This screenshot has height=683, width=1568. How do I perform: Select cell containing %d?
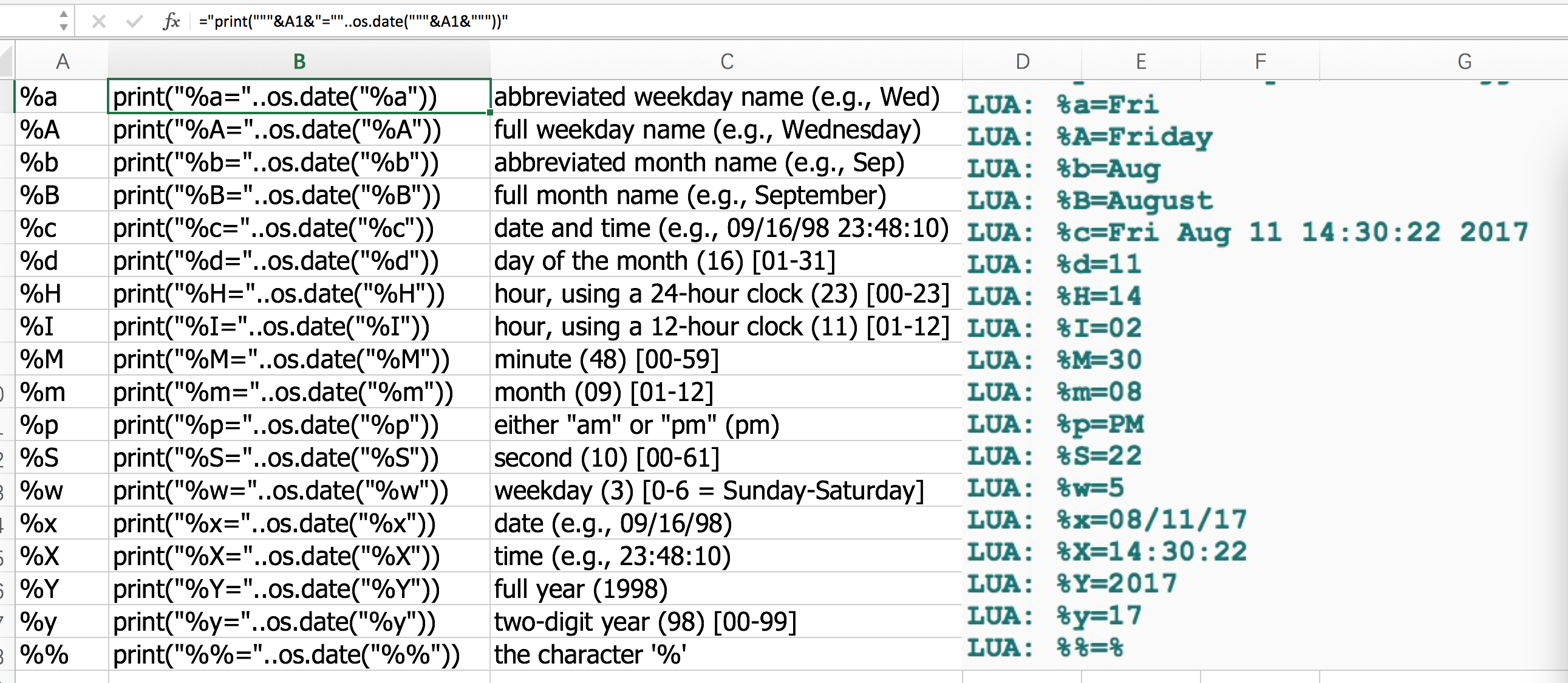(61, 261)
